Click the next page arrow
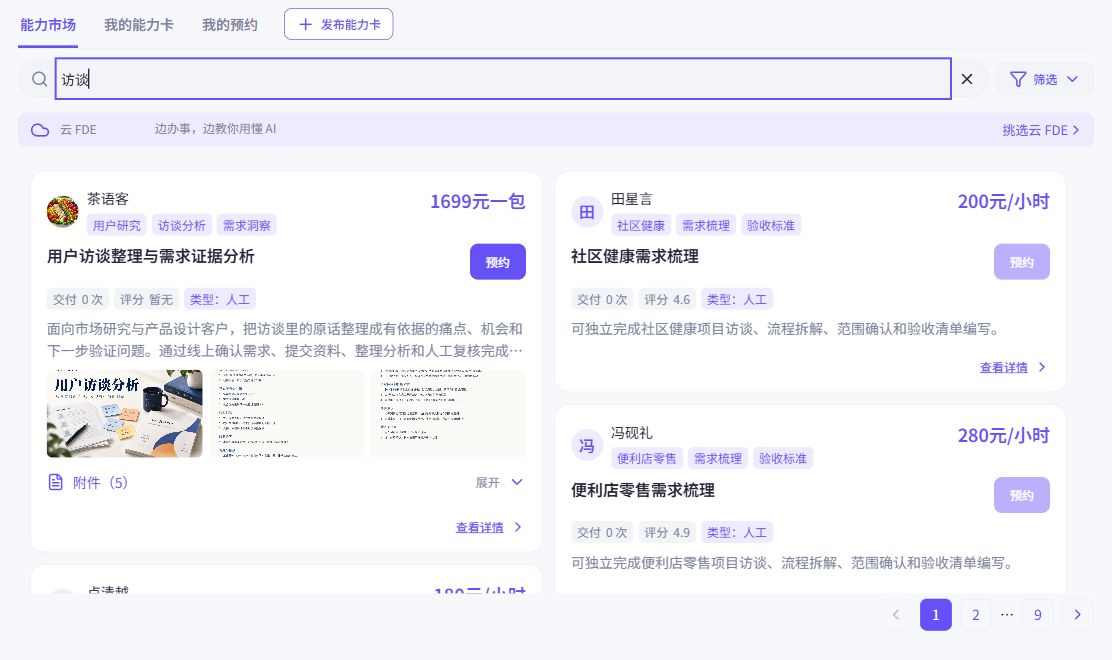 pos(1077,615)
